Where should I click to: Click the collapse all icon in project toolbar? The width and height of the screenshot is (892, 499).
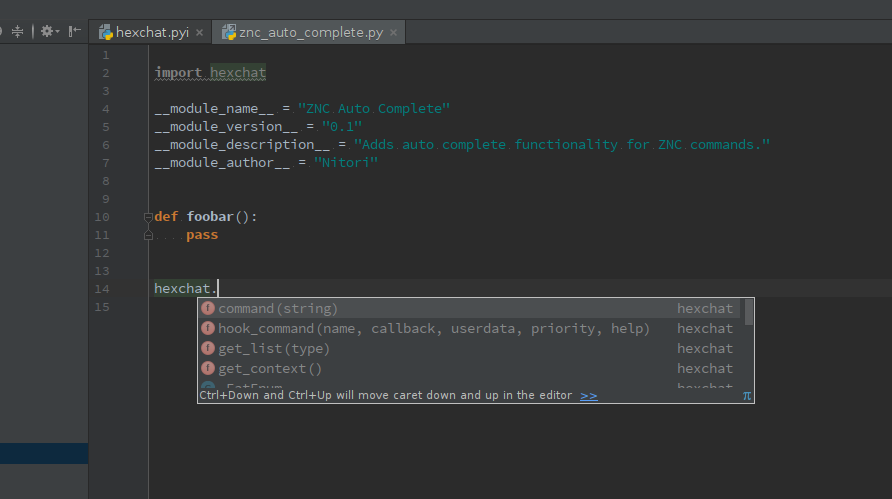18,32
